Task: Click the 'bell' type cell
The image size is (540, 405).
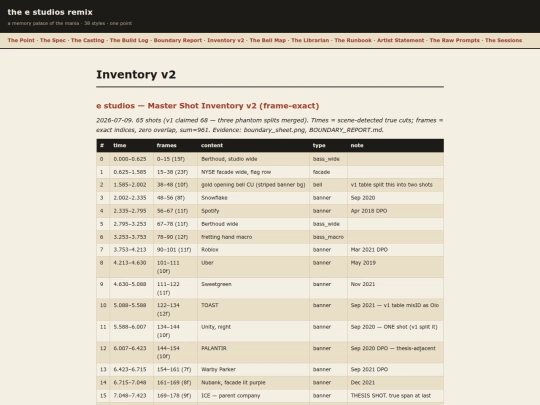Action: (328, 185)
